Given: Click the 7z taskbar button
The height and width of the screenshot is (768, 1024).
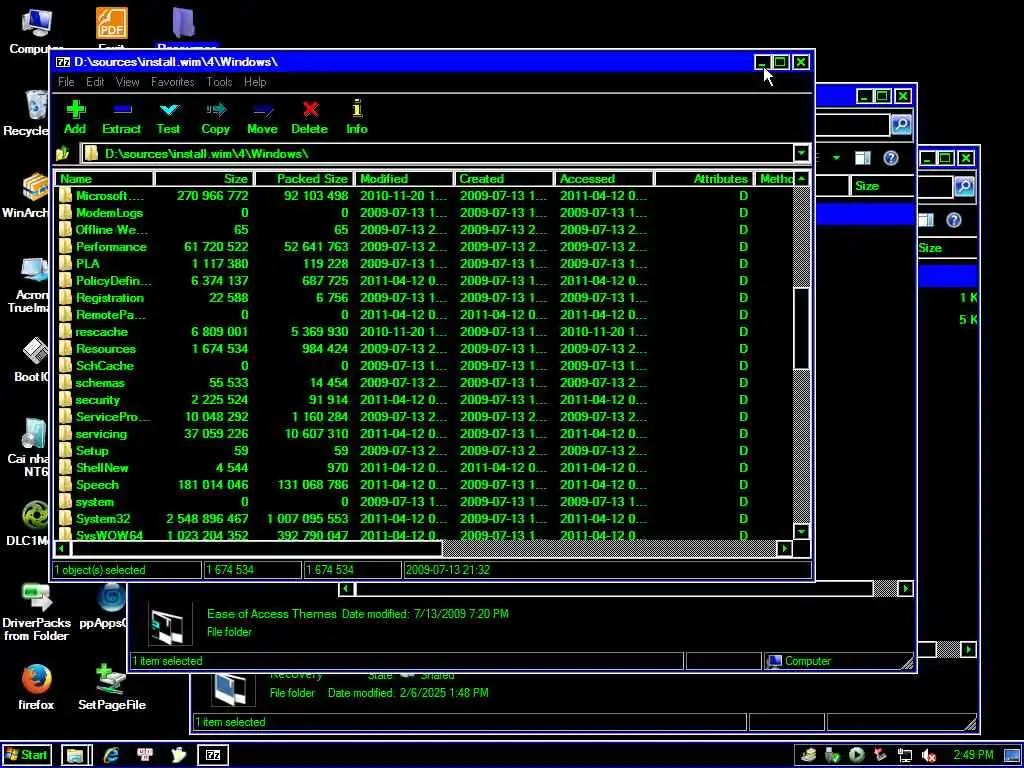Looking at the screenshot, I should (x=213, y=755).
